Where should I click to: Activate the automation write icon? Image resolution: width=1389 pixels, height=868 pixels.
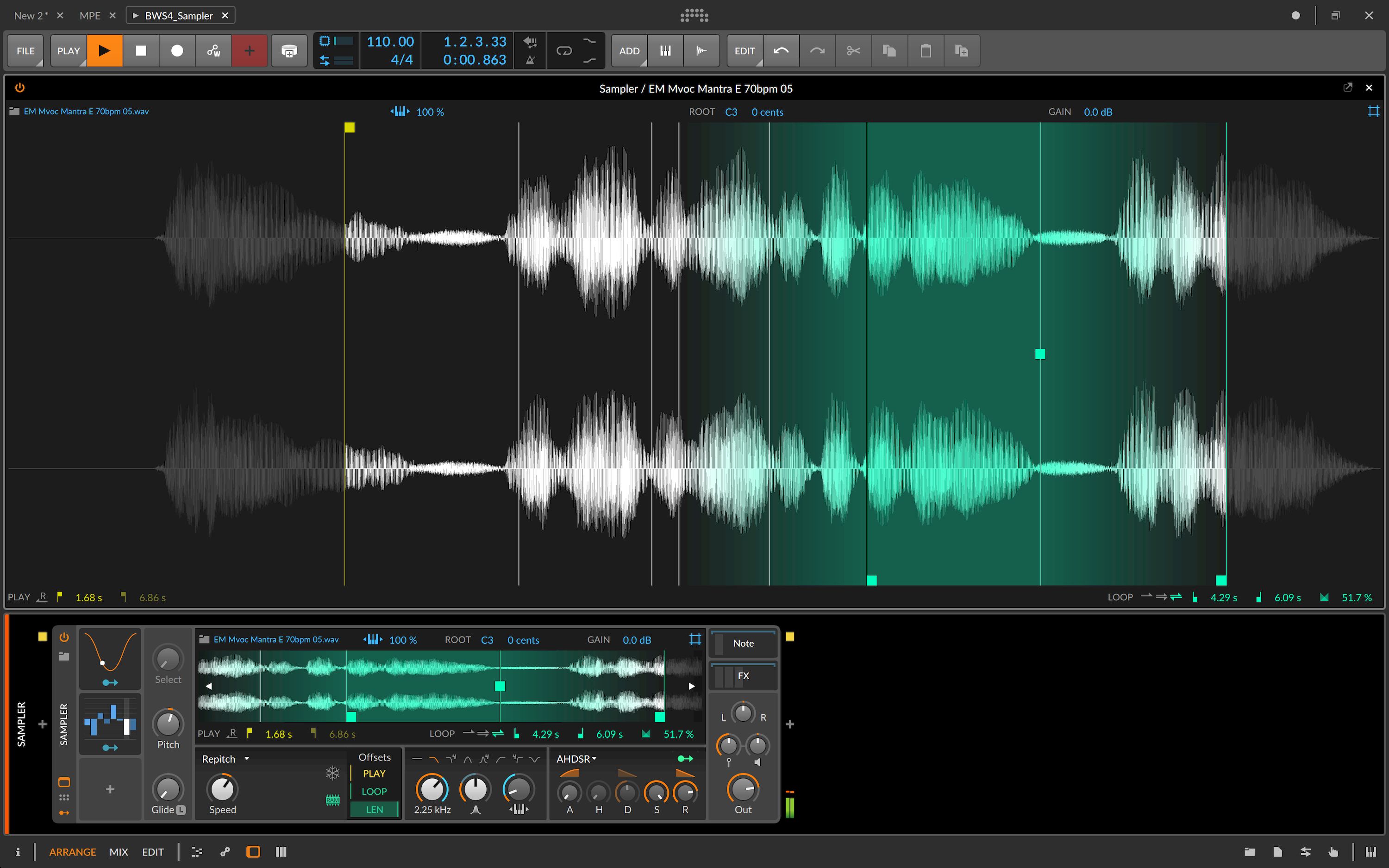click(x=213, y=50)
